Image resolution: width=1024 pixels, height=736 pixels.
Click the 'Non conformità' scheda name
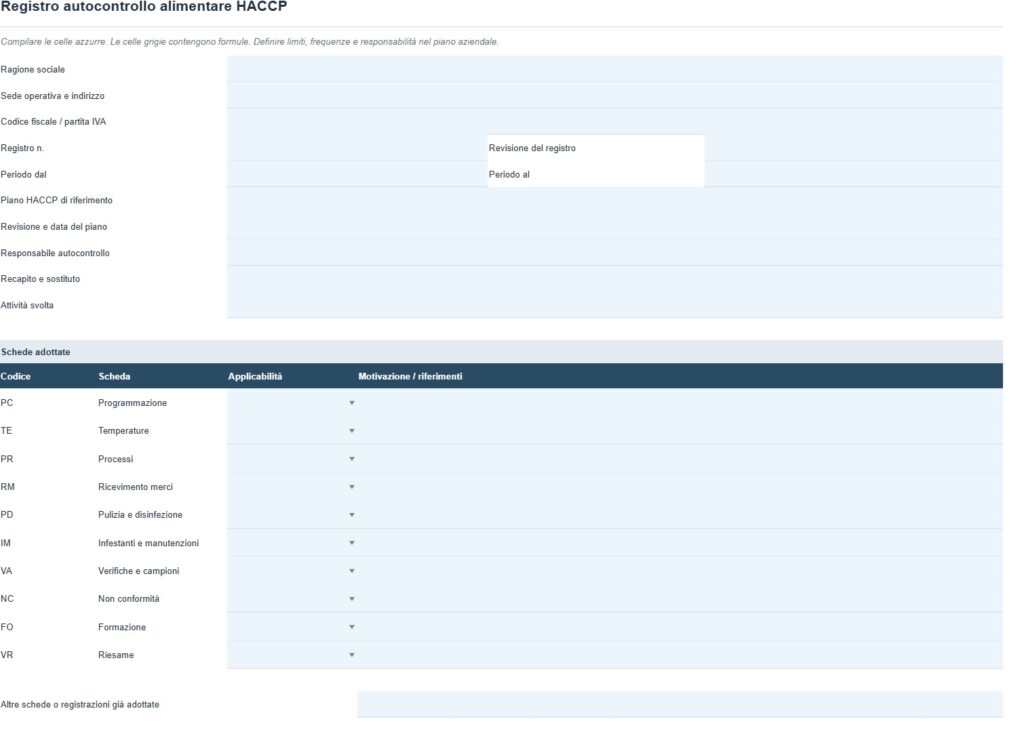point(129,599)
